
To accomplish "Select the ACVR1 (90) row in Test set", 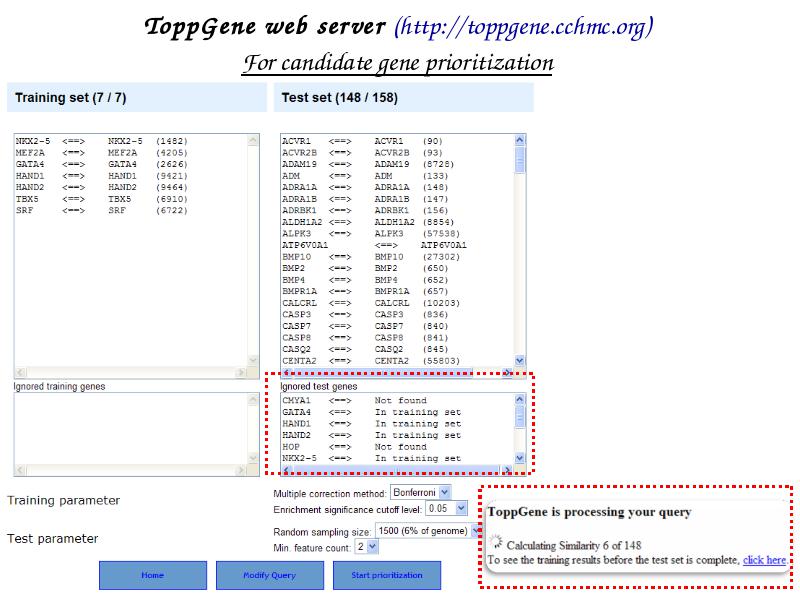I will [x=362, y=141].
